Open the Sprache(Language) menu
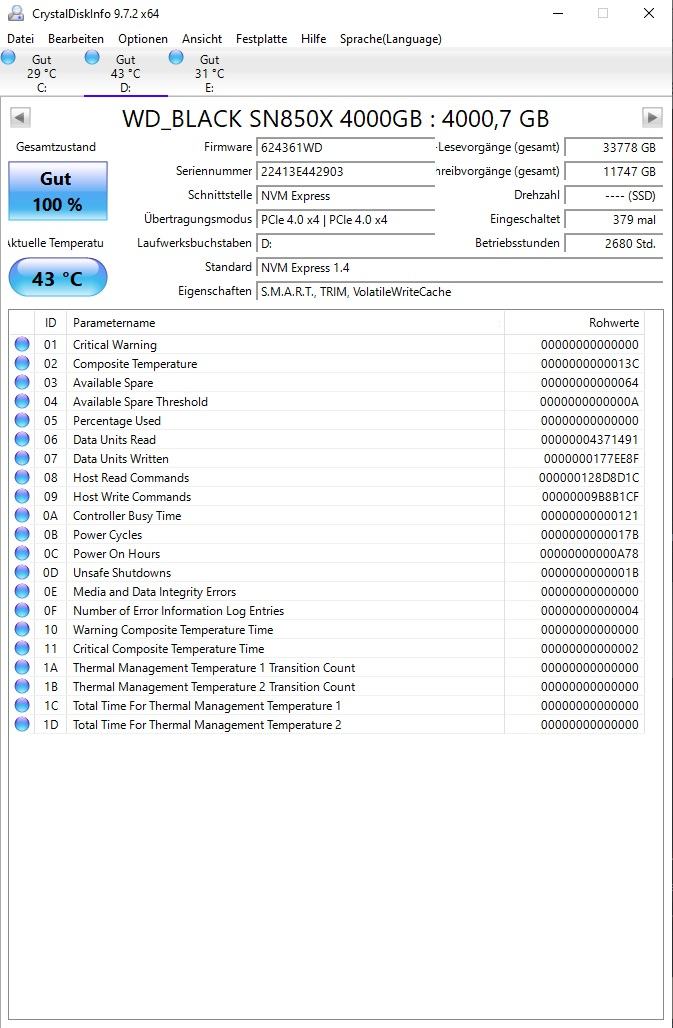Viewport: 673px width, 1028px height. tap(391, 39)
